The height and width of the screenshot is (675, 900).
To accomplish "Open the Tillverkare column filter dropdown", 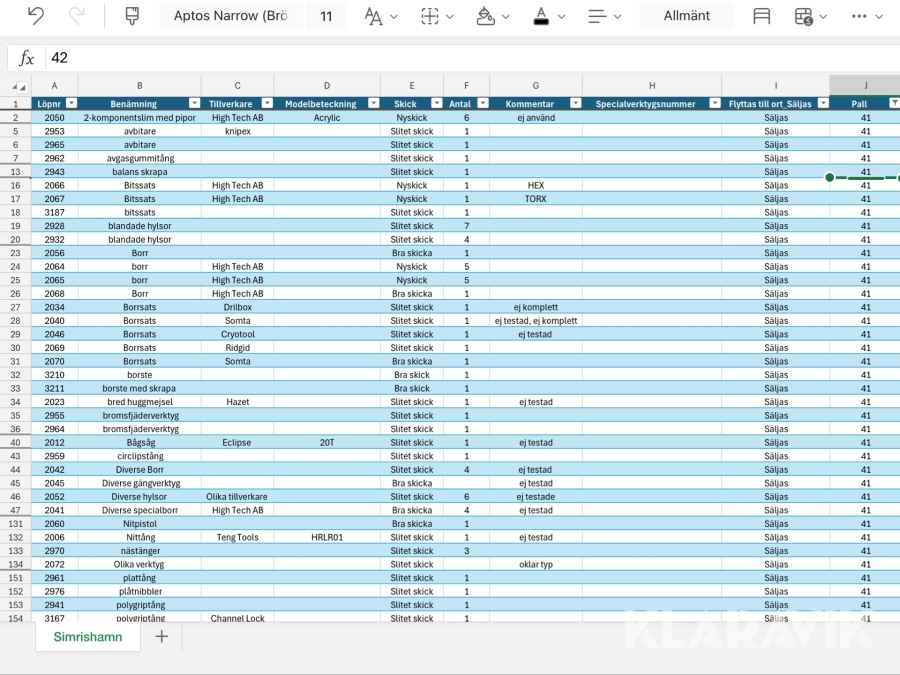I will click(266, 104).
